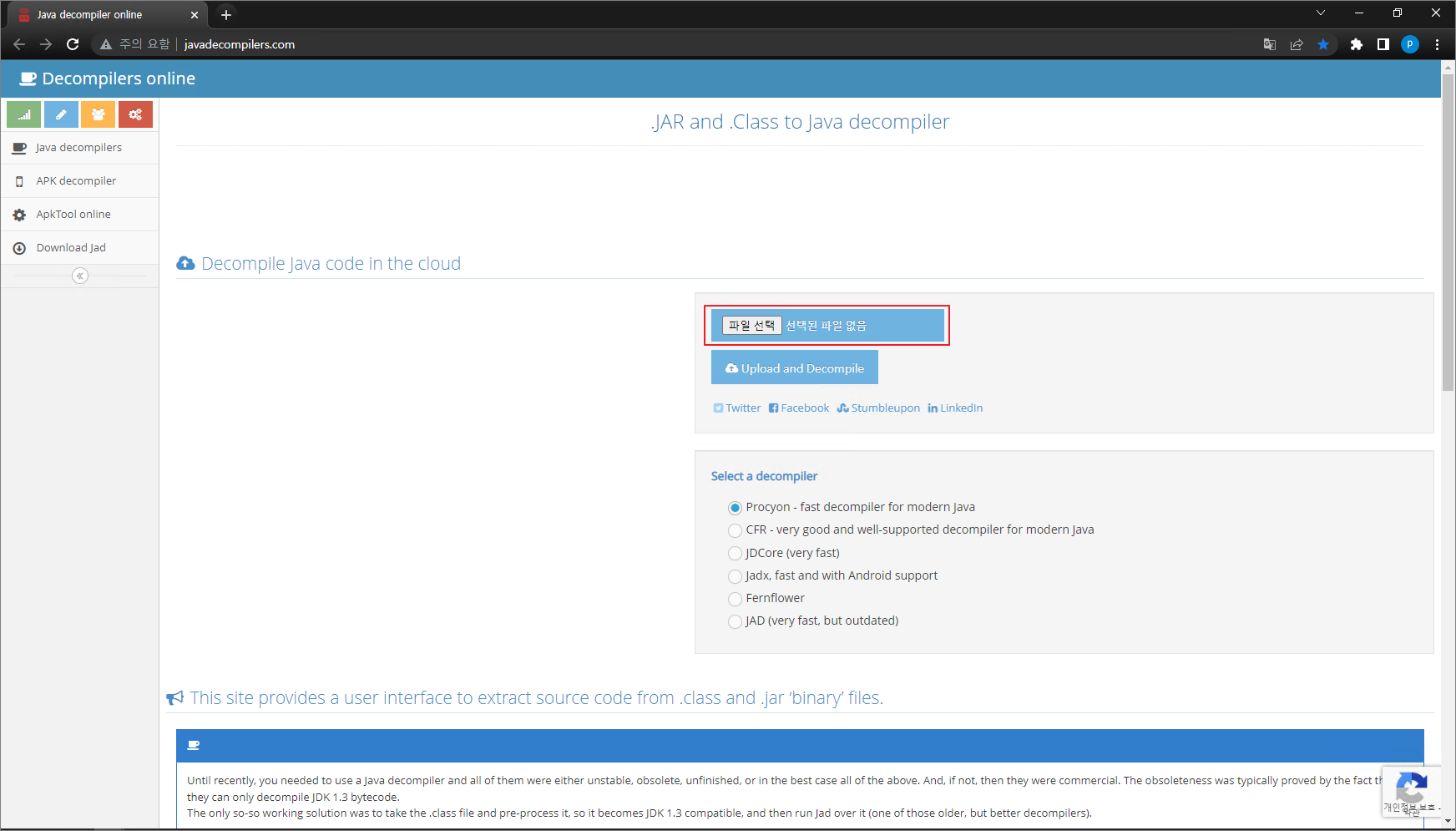Open Java decompilers sidebar entry
The image size is (1456, 831).
click(79, 148)
